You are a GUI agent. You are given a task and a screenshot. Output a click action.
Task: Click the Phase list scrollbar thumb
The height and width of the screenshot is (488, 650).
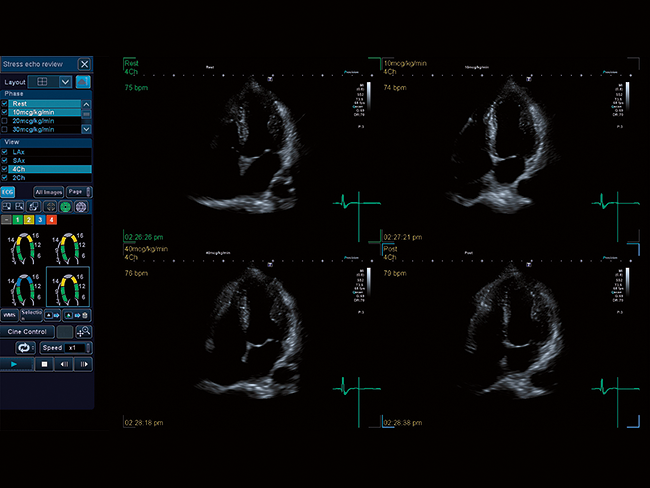pyautogui.click(x=86, y=114)
